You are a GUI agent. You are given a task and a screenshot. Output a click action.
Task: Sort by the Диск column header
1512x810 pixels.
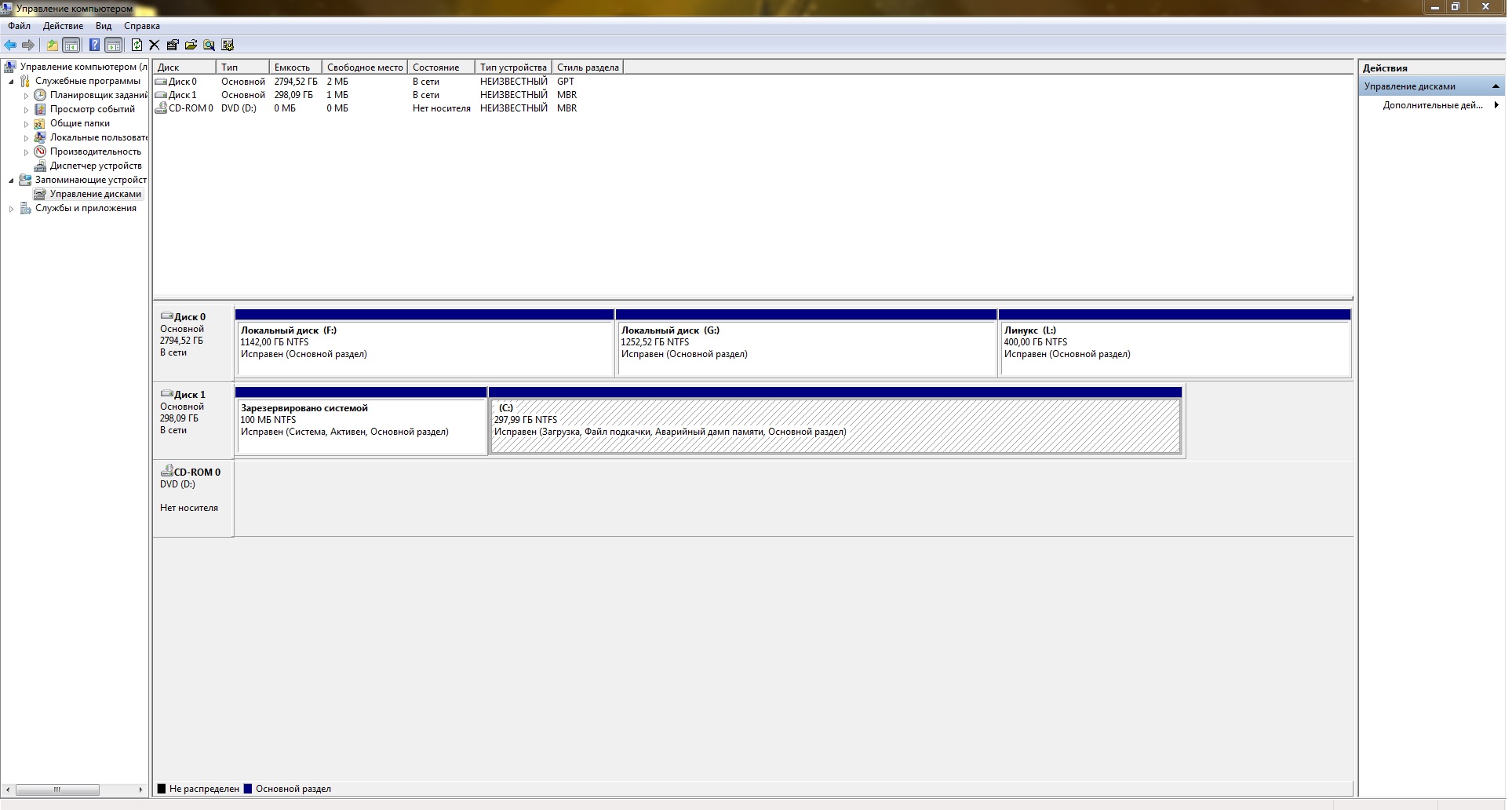(184, 67)
